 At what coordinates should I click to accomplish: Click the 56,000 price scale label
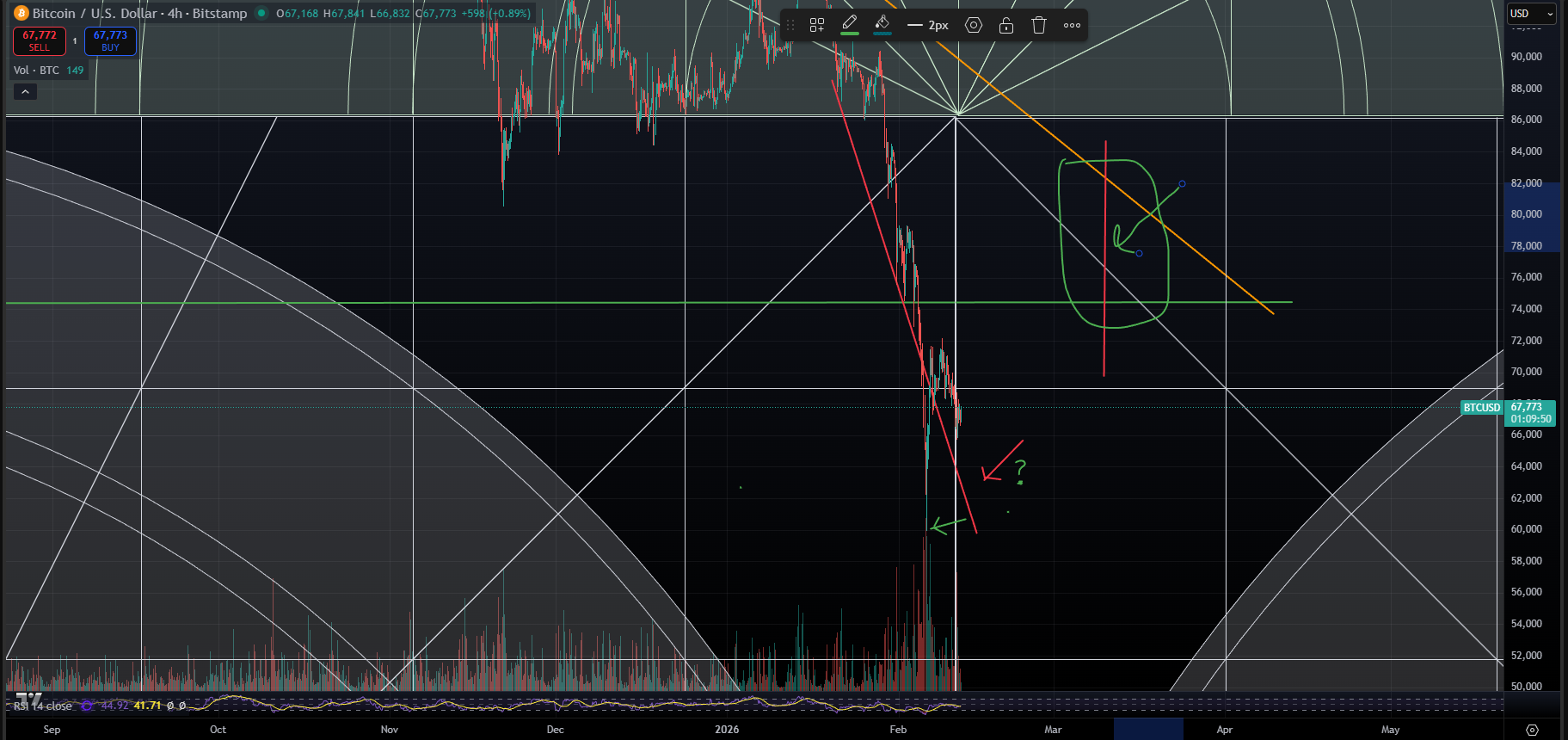[x=1526, y=591]
